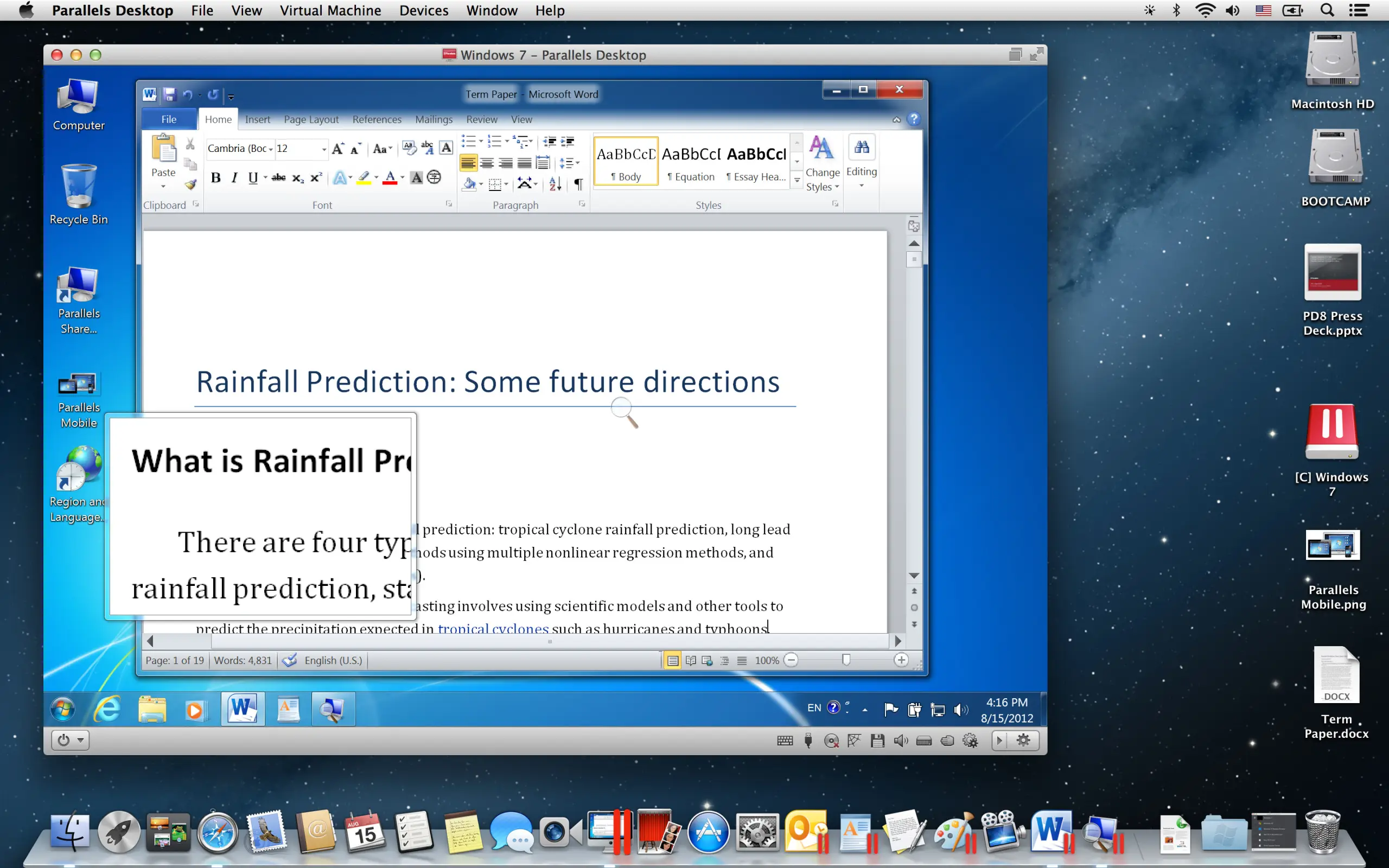
Task: Switch to Print Layout view
Action: click(672, 660)
